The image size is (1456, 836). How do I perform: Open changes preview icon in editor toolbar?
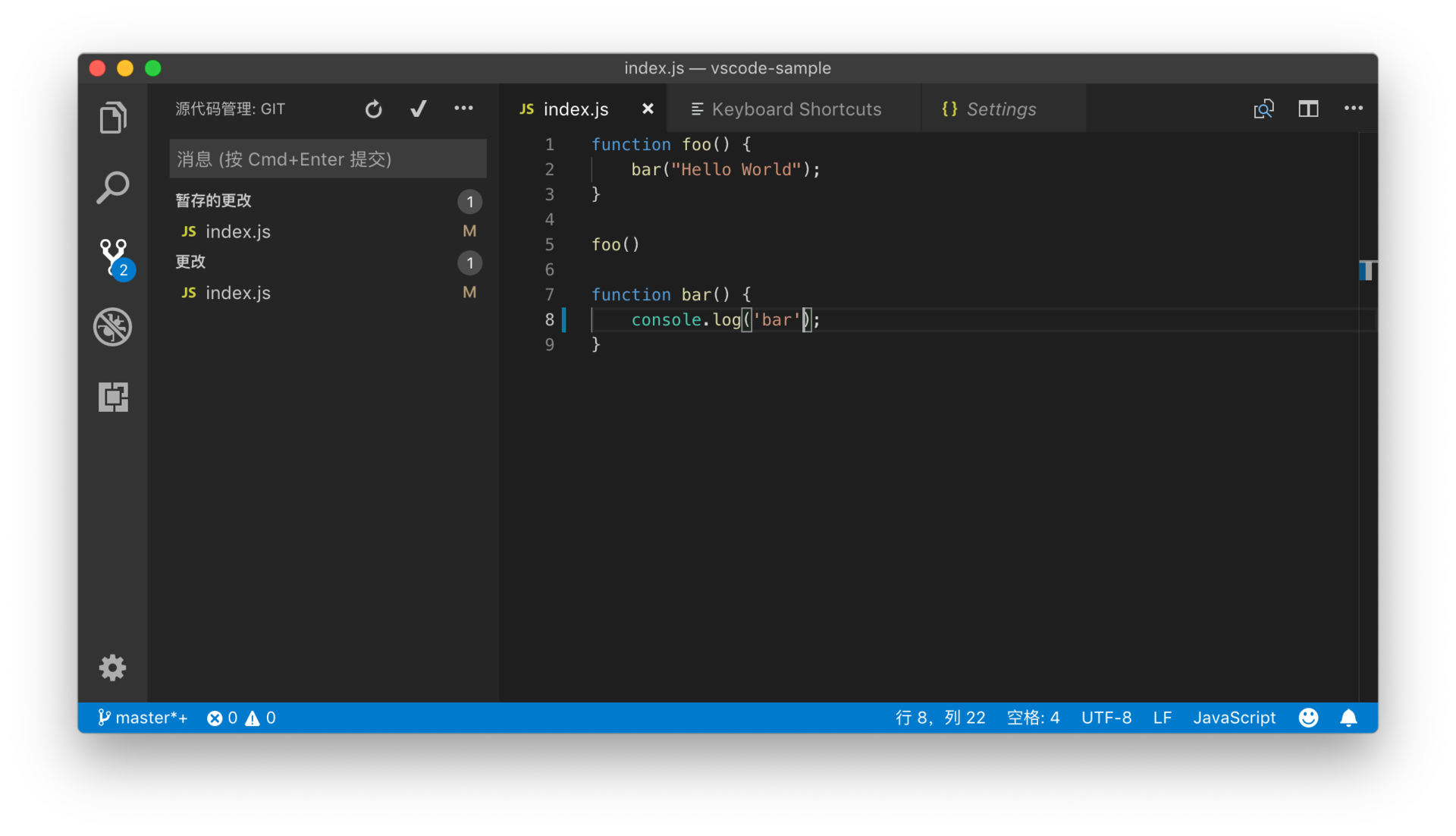[1263, 109]
